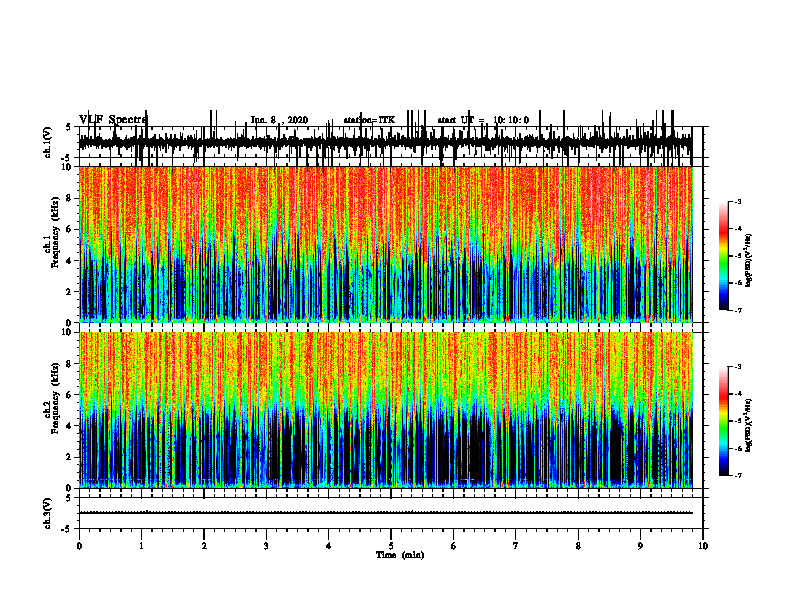Image resolution: width=792 pixels, height=612 pixels.
Task: Click the "ch.3(V)" axis label
Action: click(x=48, y=513)
